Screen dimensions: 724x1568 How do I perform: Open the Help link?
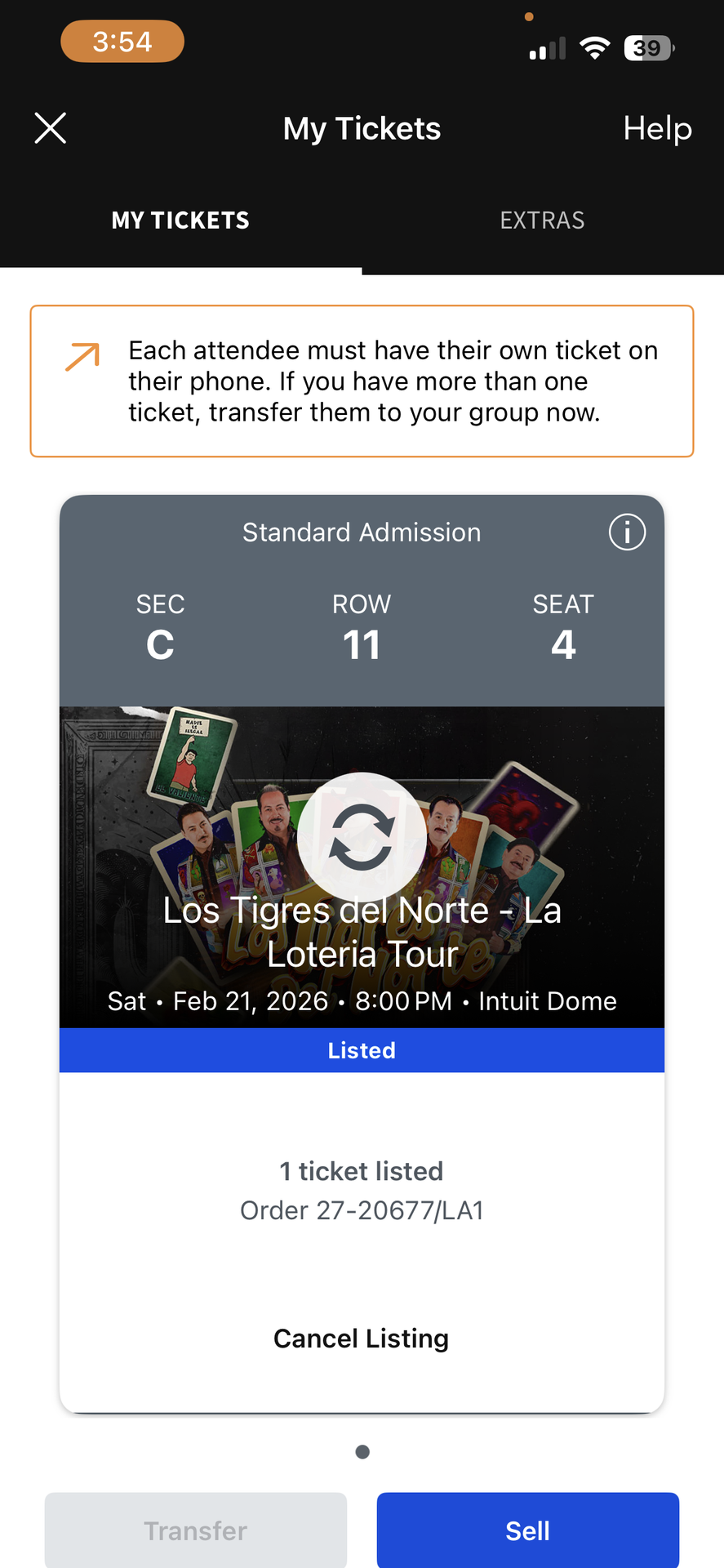coord(657,128)
